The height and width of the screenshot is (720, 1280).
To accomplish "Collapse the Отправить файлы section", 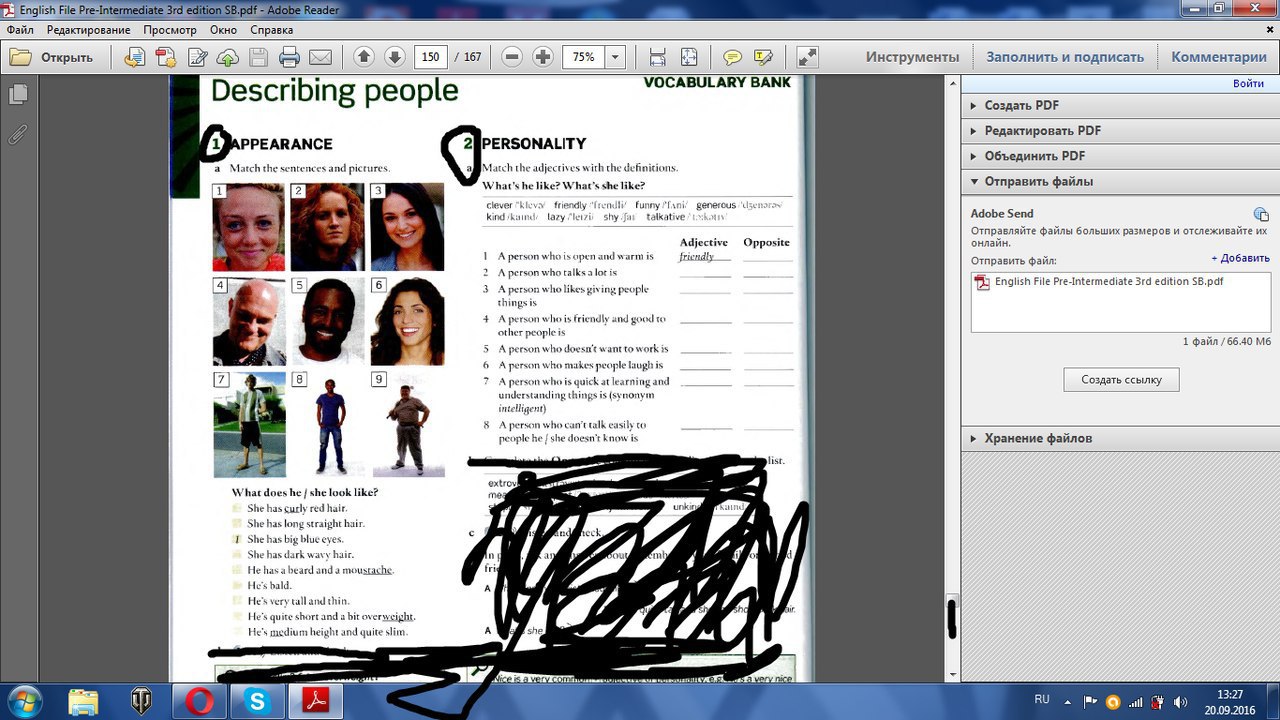I will tap(1118, 182).
